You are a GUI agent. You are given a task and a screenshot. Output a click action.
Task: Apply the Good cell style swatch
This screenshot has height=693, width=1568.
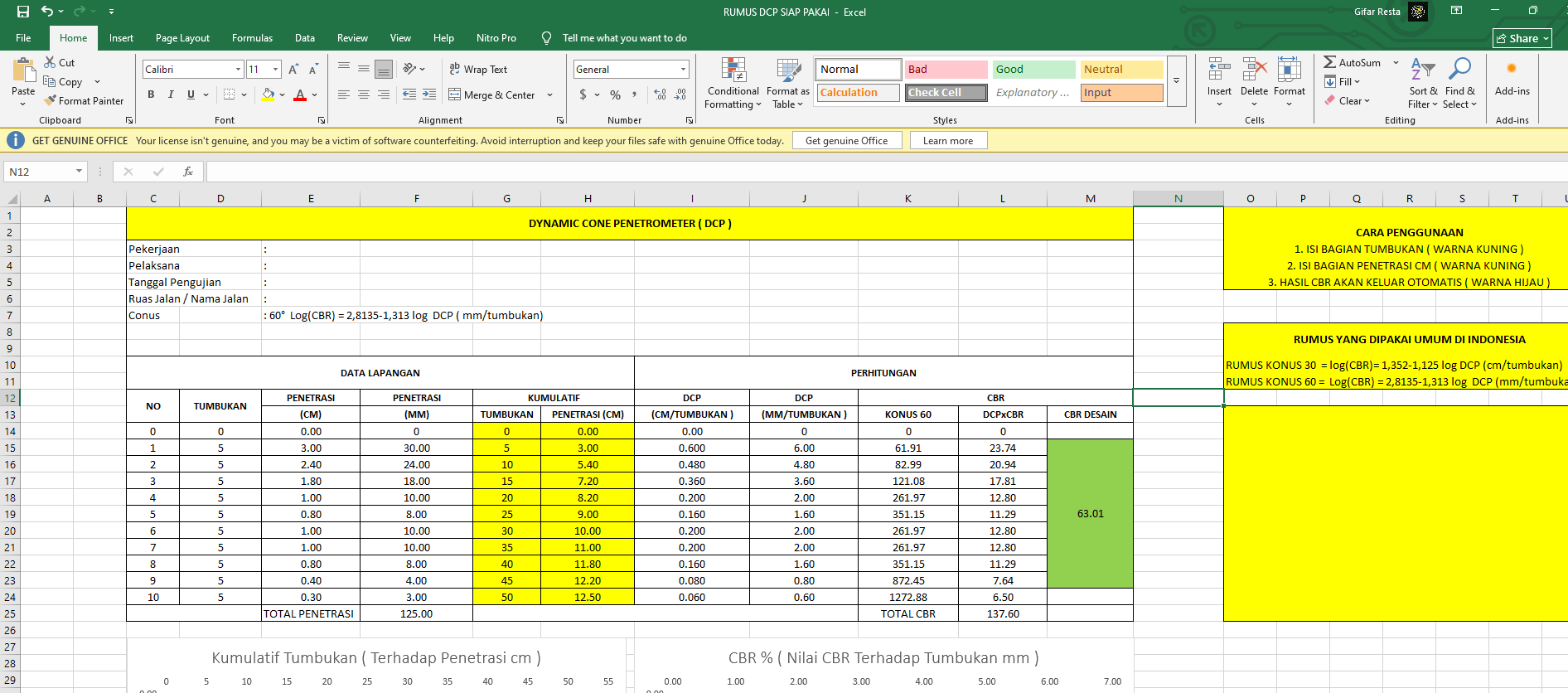coord(1033,70)
